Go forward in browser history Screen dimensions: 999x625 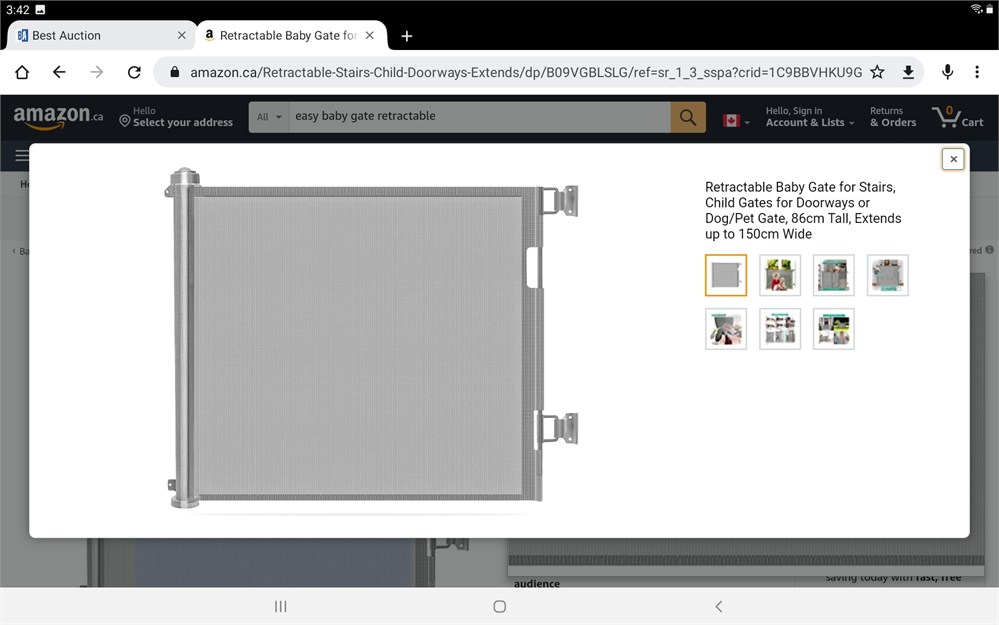point(97,72)
